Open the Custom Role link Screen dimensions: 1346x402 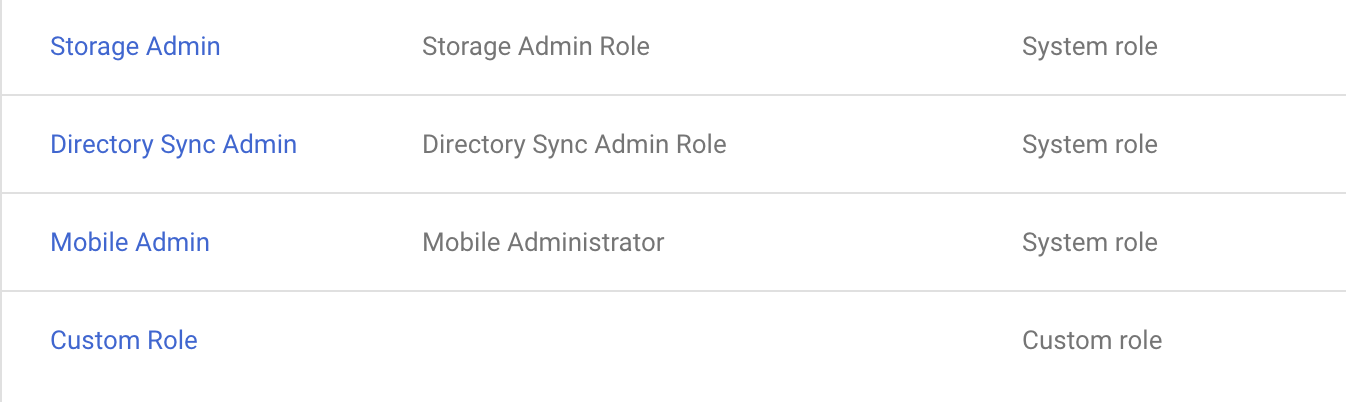[x=124, y=340]
